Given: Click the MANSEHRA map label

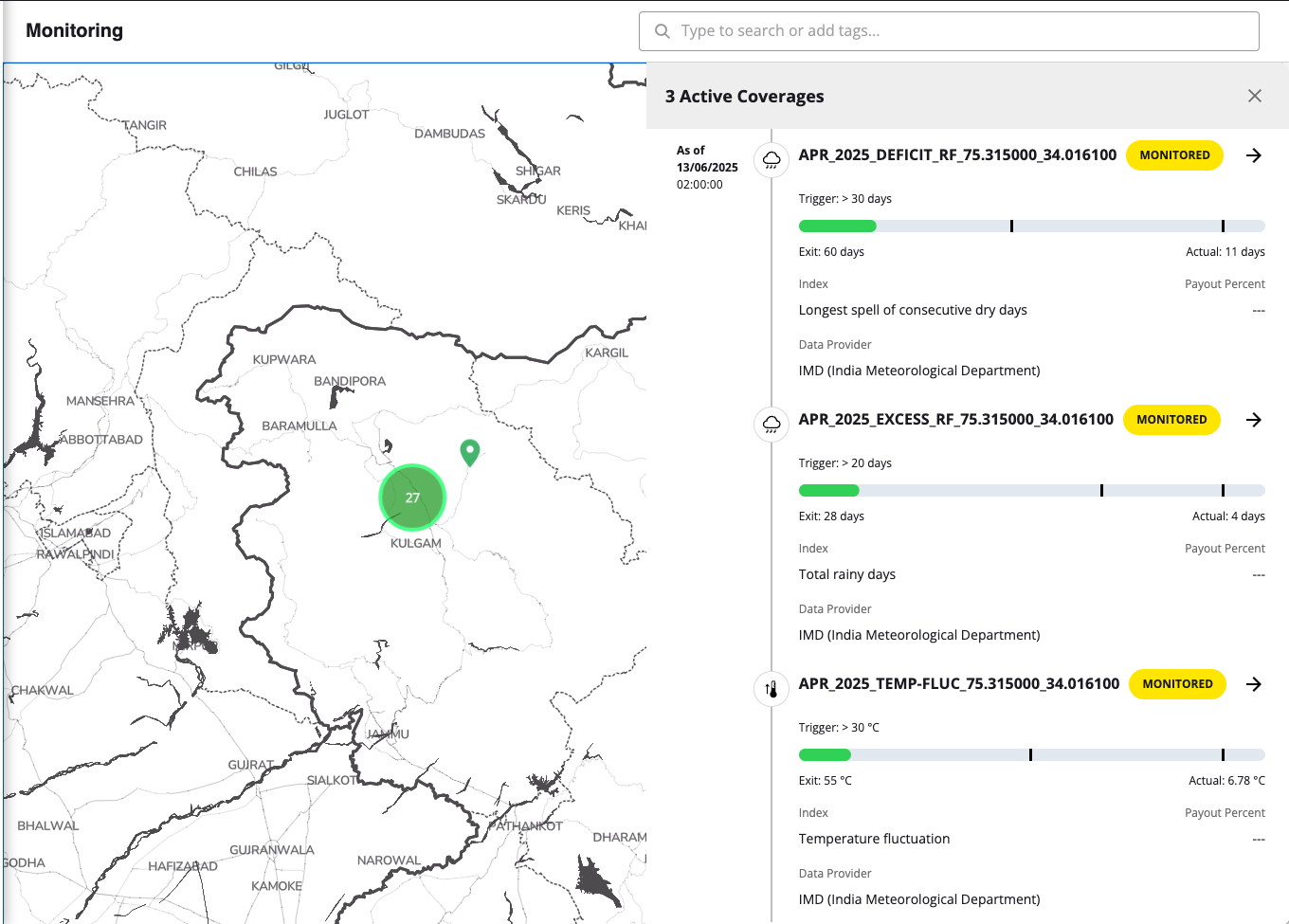Looking at the screenshot, I should coord(100,402).
